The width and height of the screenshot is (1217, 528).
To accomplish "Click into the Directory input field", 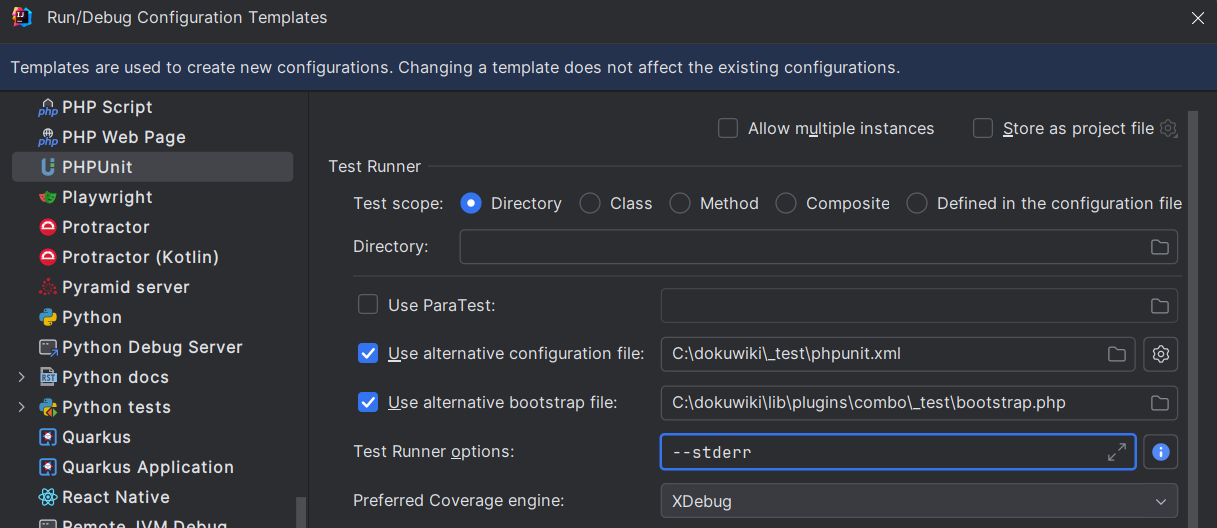I will pyautogui.click(x=800, y=247).
